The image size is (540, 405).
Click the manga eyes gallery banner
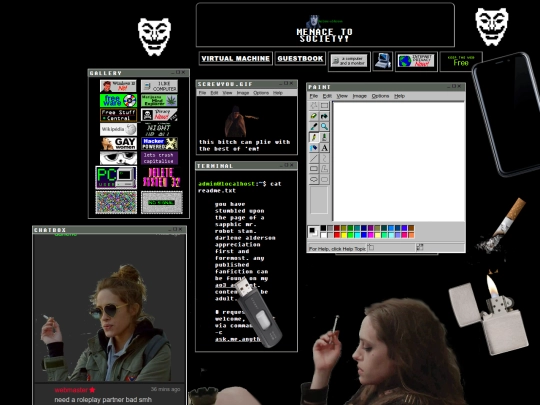pyautogui.click(x=118, y=158)
